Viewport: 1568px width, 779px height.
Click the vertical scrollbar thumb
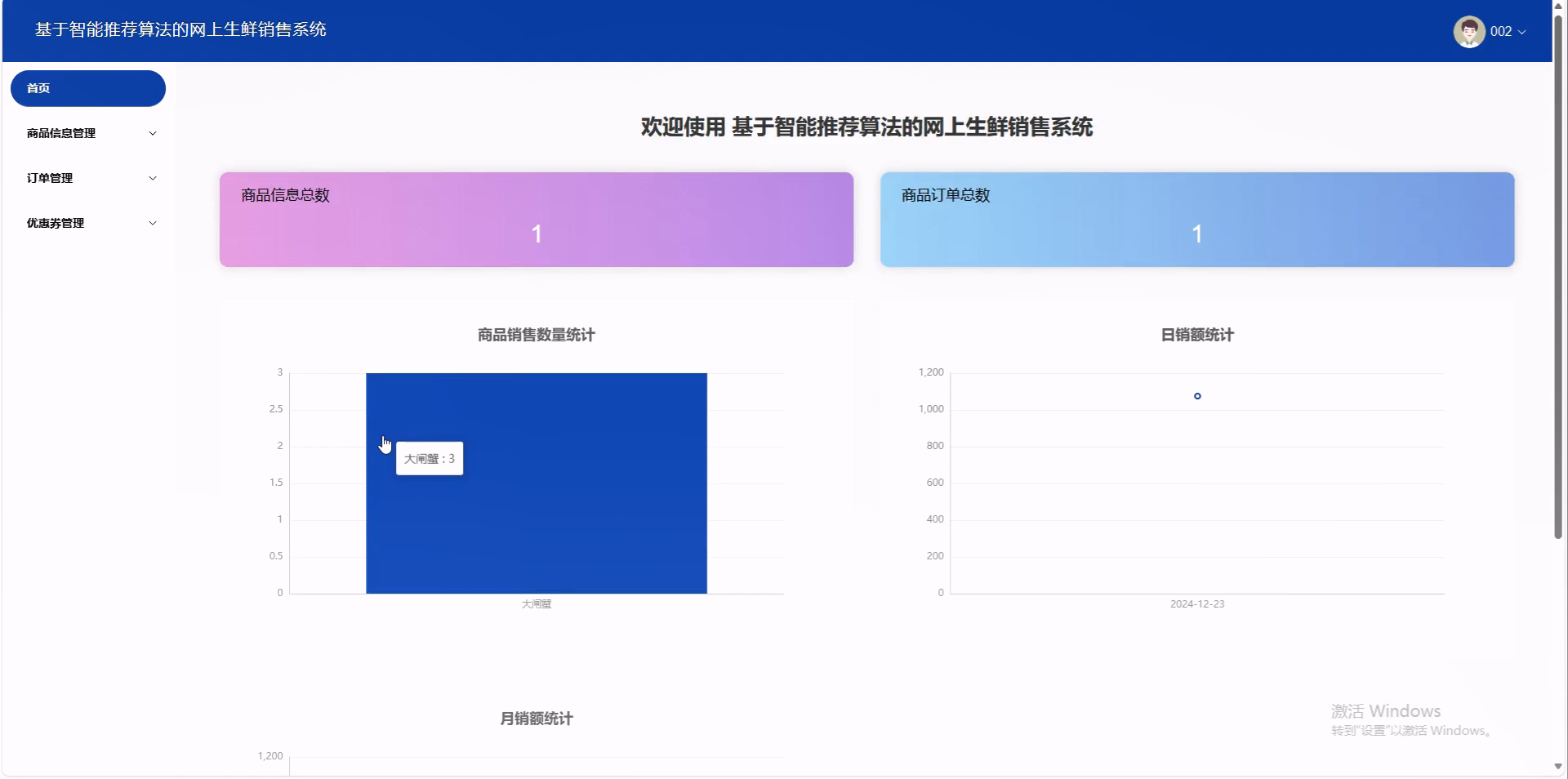coord(1558,278)
